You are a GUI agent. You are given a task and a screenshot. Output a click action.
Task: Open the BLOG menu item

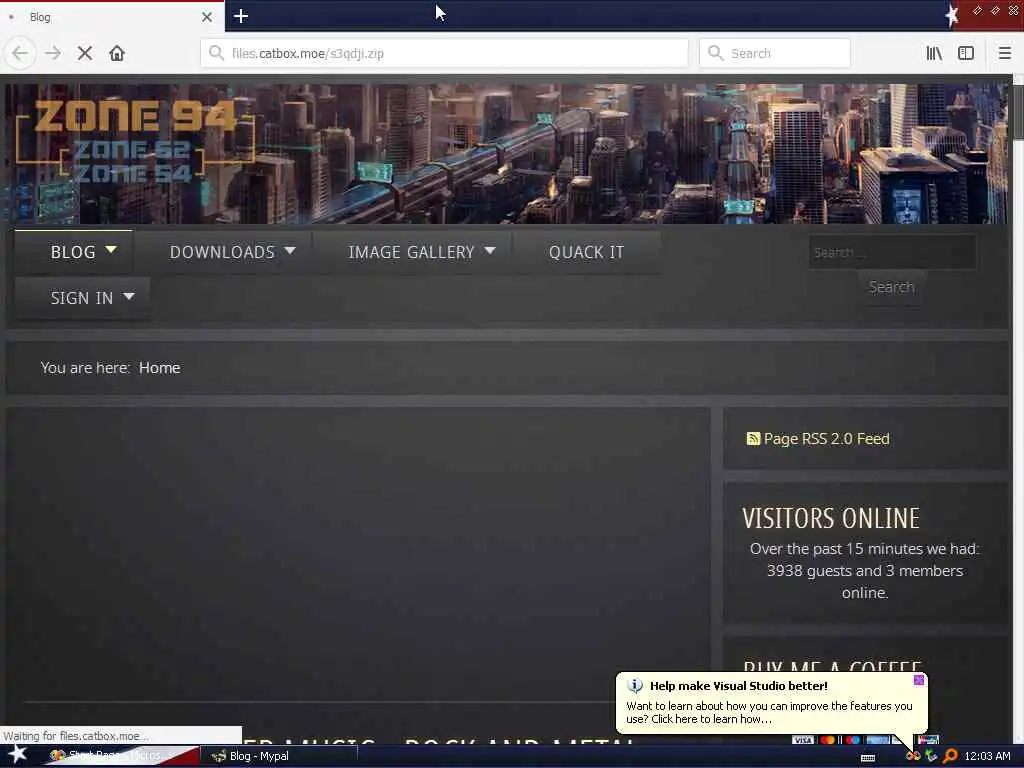pos(73,252)
